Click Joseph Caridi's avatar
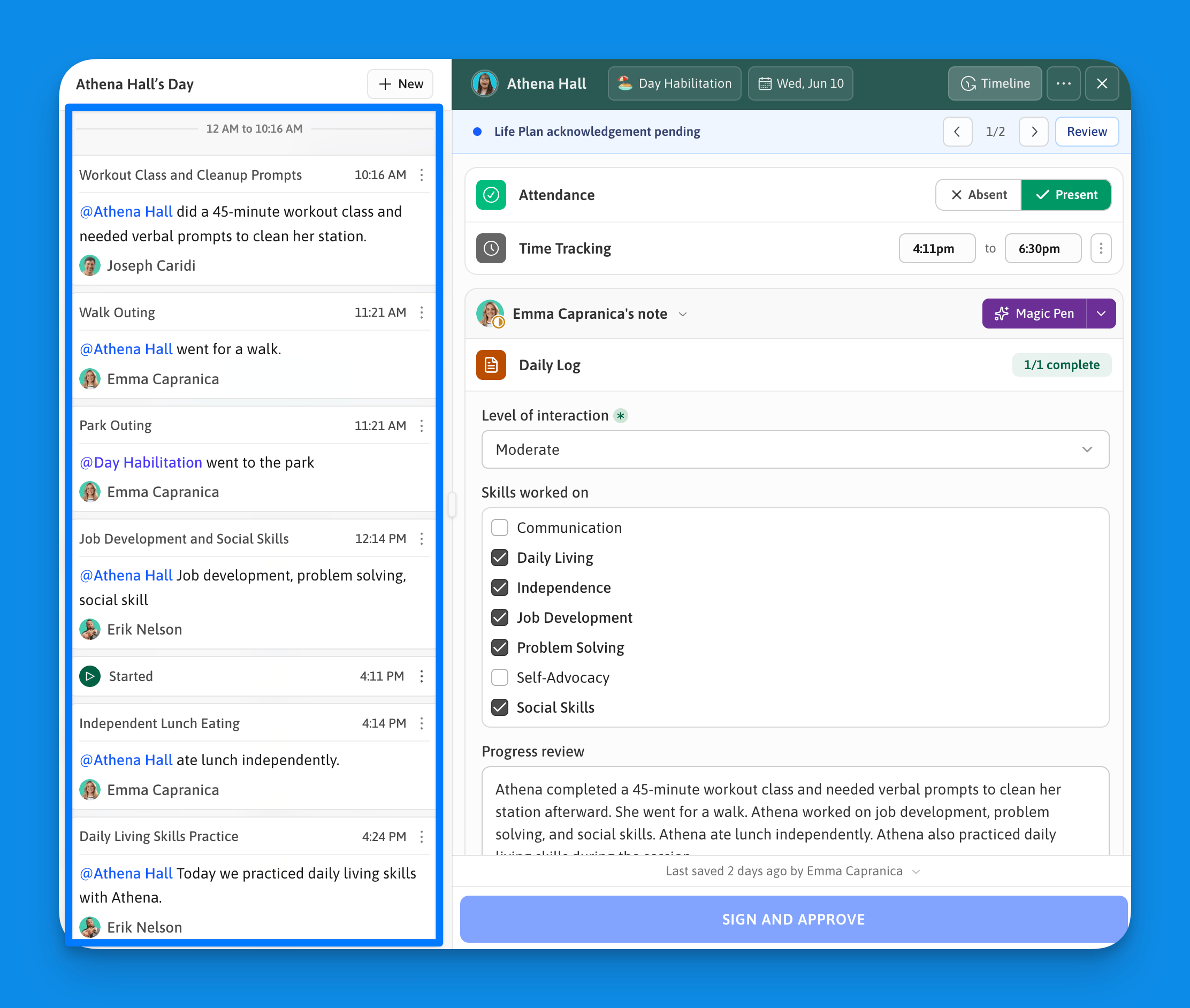 (90, 266)
